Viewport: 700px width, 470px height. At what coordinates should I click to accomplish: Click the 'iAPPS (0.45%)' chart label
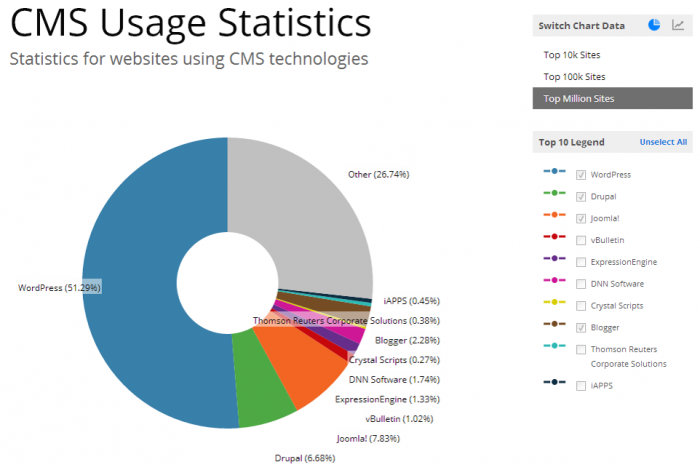(x=412, y=301)
